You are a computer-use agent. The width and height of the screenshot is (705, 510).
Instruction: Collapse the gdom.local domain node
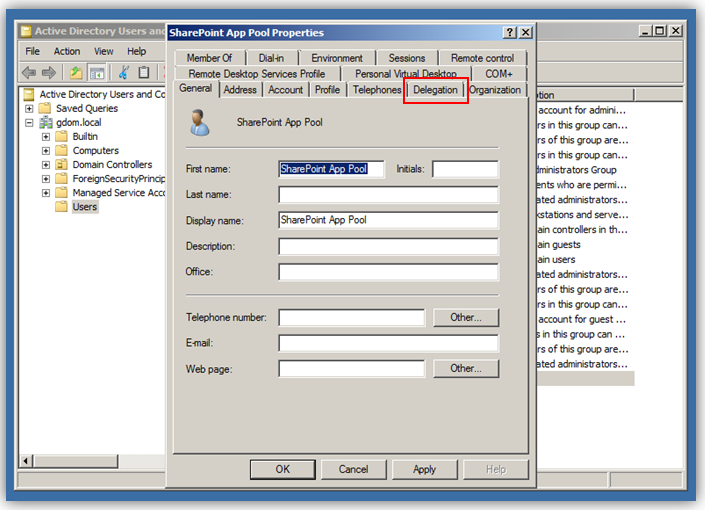click(x=29, y=122)
